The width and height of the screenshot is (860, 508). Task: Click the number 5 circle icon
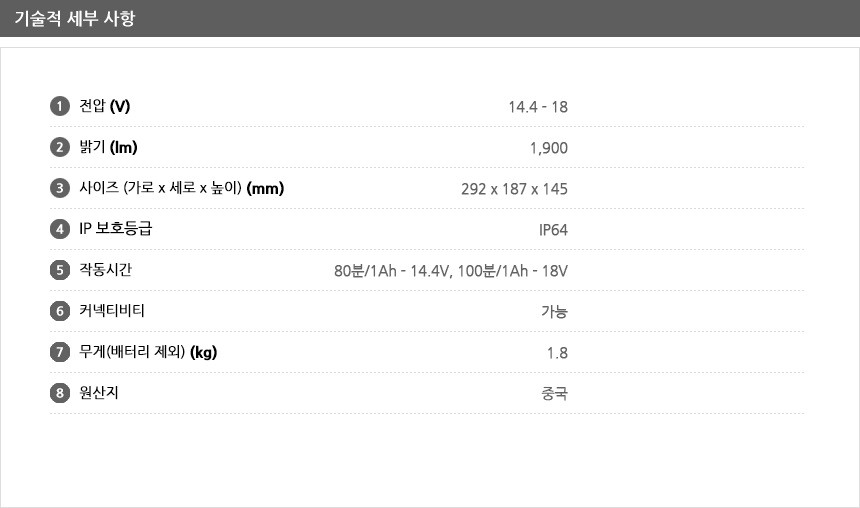(x=60, y=270)
